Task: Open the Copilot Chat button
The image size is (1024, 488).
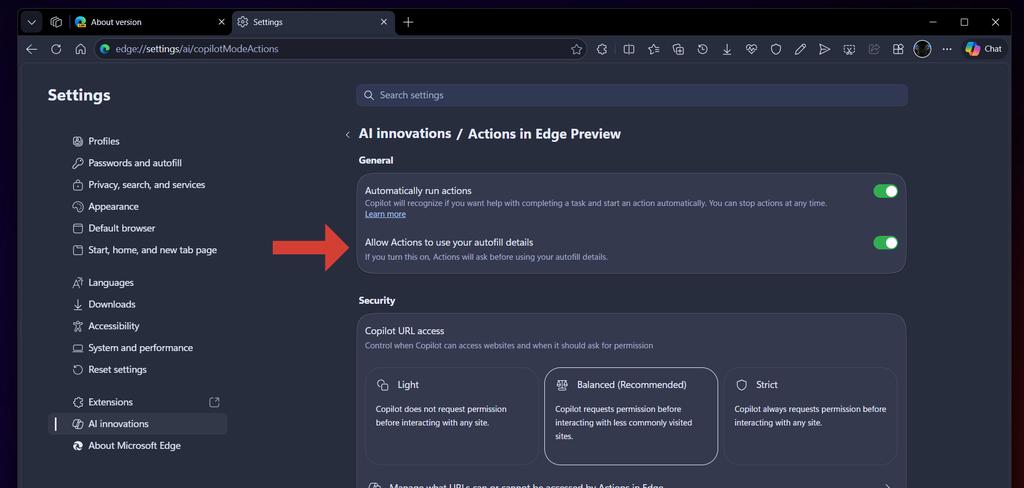Action: pos(984,49)
